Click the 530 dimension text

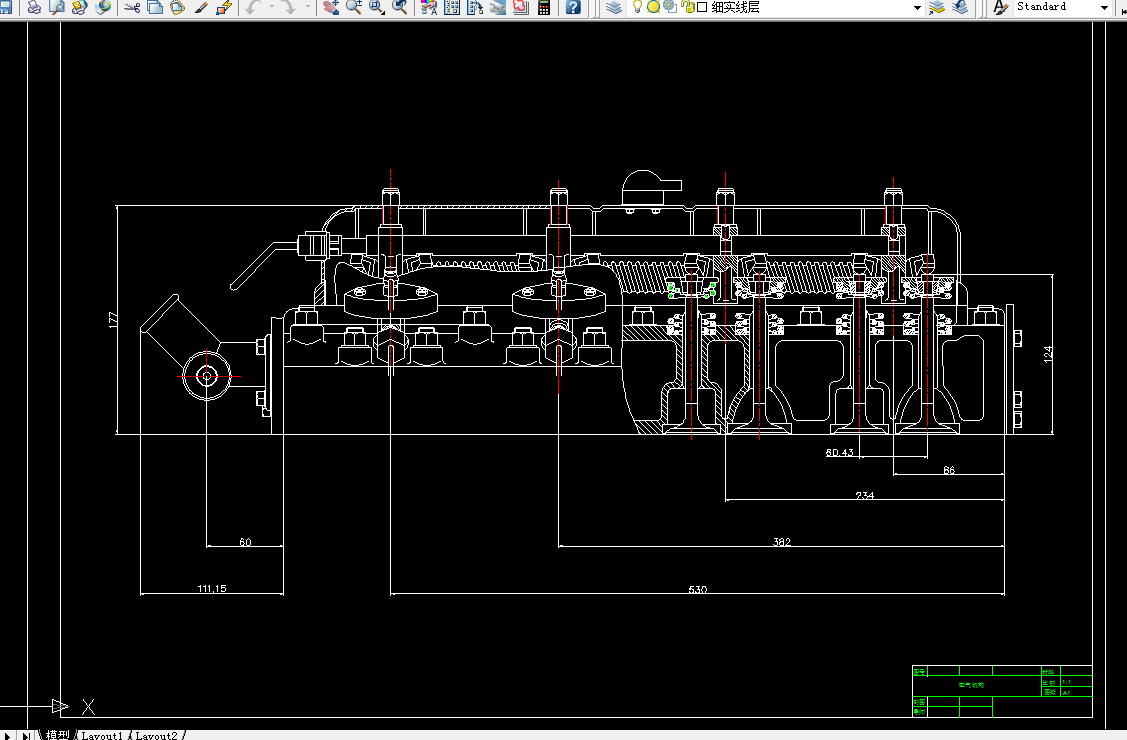tap(697, 590)
